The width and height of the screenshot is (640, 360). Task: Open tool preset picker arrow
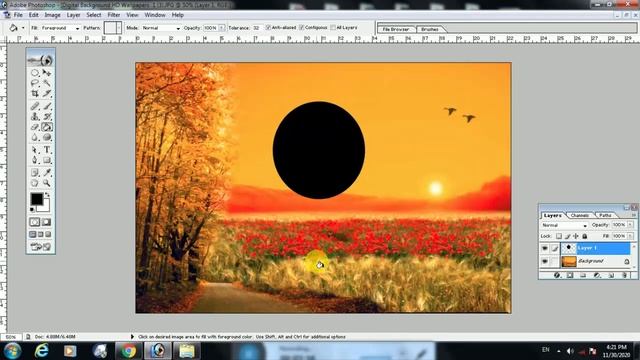click(23, 28)
